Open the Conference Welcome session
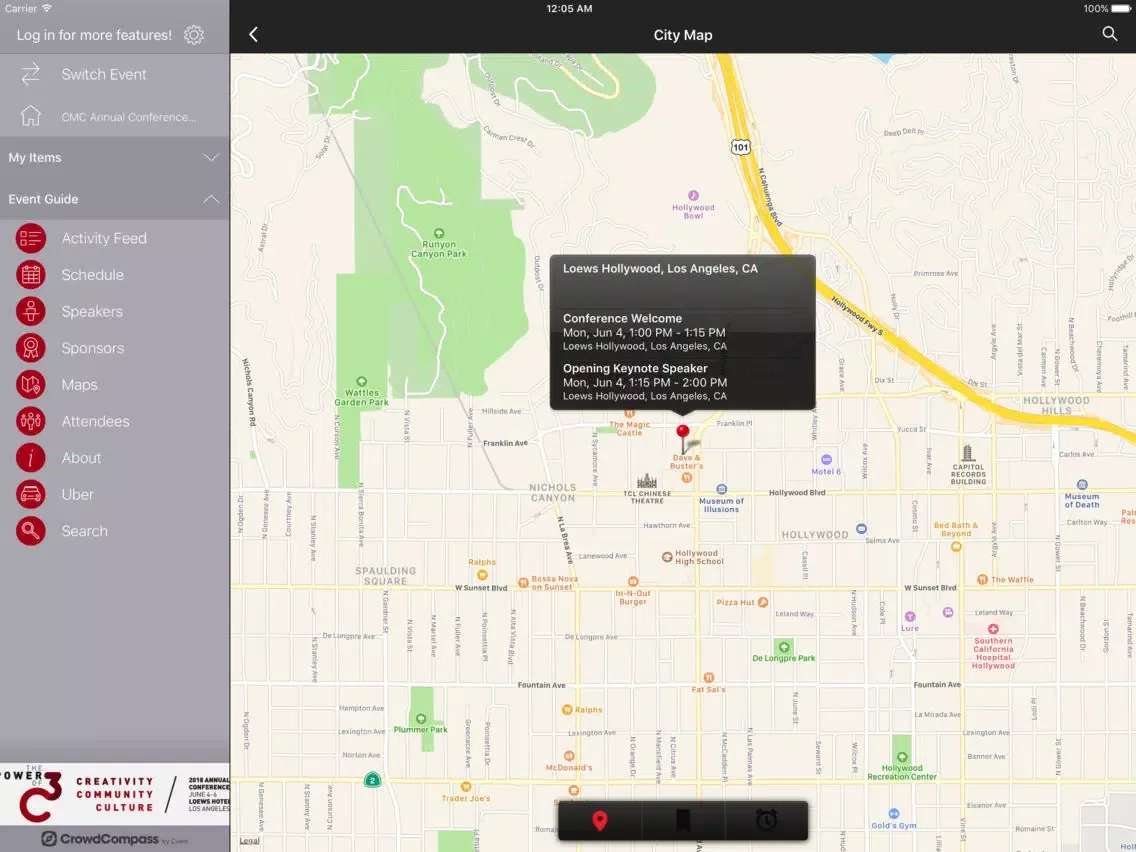 click(682, 332)
